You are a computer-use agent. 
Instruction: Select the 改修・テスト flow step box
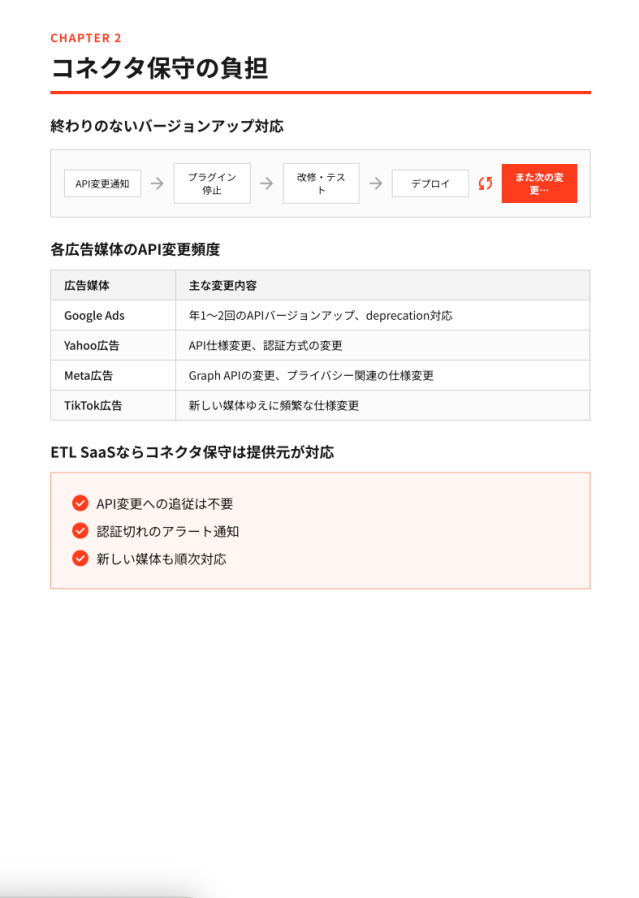tap(321, 183)
